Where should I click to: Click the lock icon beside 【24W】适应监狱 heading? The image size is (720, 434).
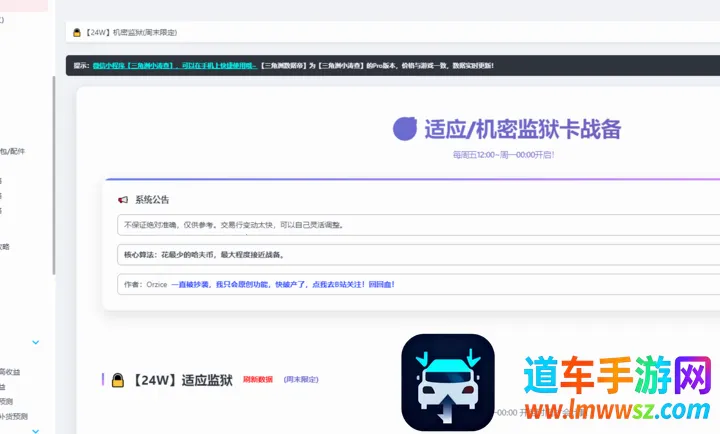(117, 380)
